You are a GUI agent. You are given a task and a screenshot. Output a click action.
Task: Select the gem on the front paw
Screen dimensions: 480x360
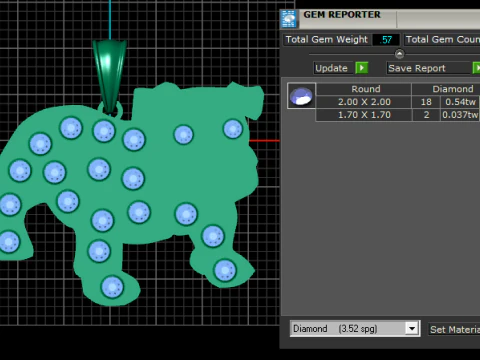(x=225, y=270)
